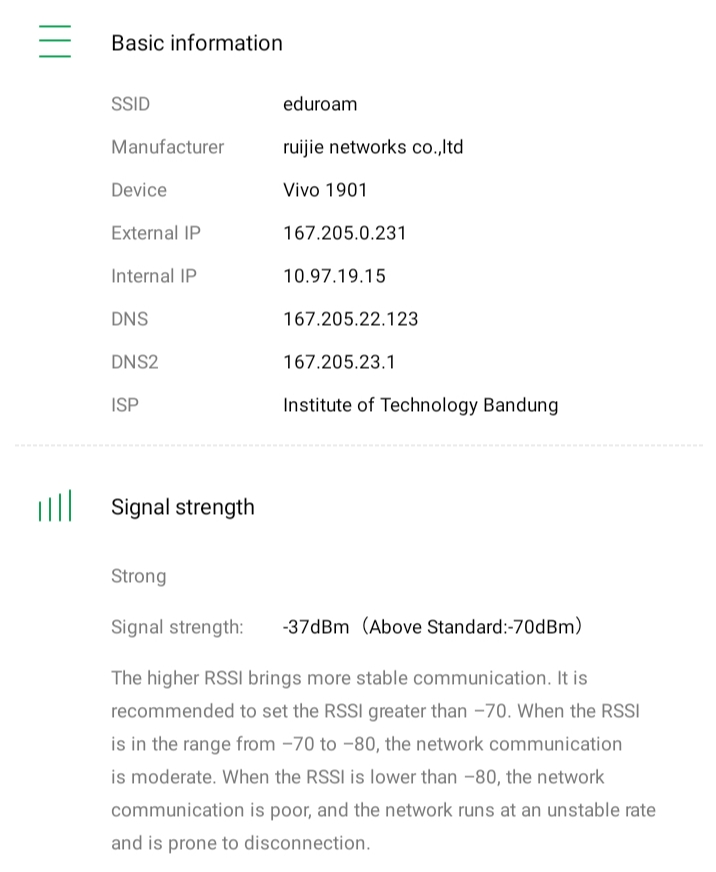Click ISP value Institute of Technology Bandung

click(420, 405)
